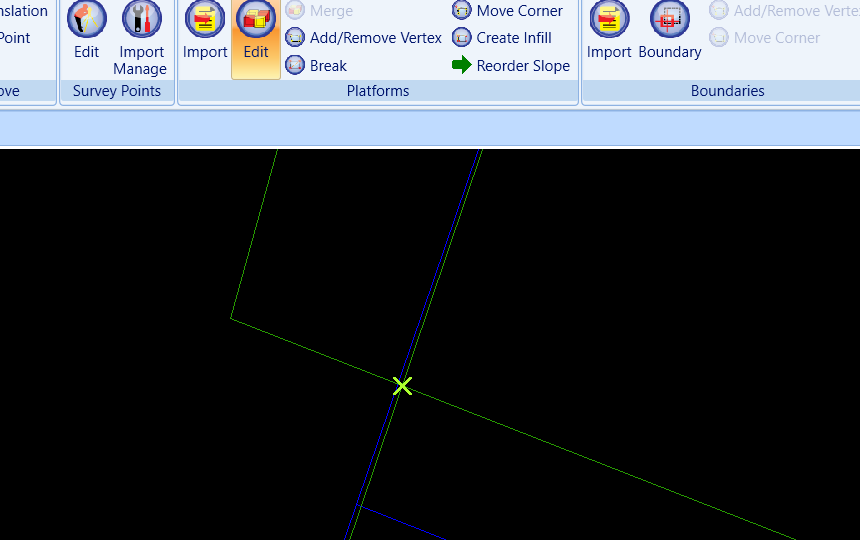The height and width of the screenshot is (540, 860).
Task: Click the Reorder Slope green arrow
Action: click(461, 65)
